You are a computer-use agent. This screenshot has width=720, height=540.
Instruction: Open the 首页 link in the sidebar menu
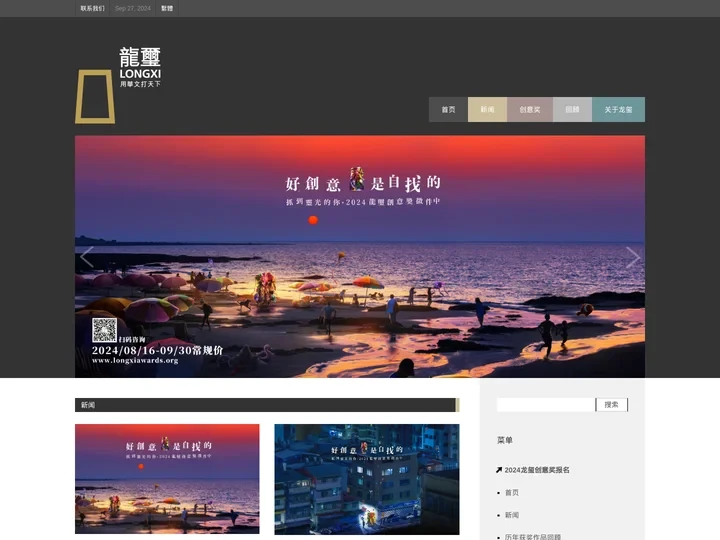[x=512, y=492]
